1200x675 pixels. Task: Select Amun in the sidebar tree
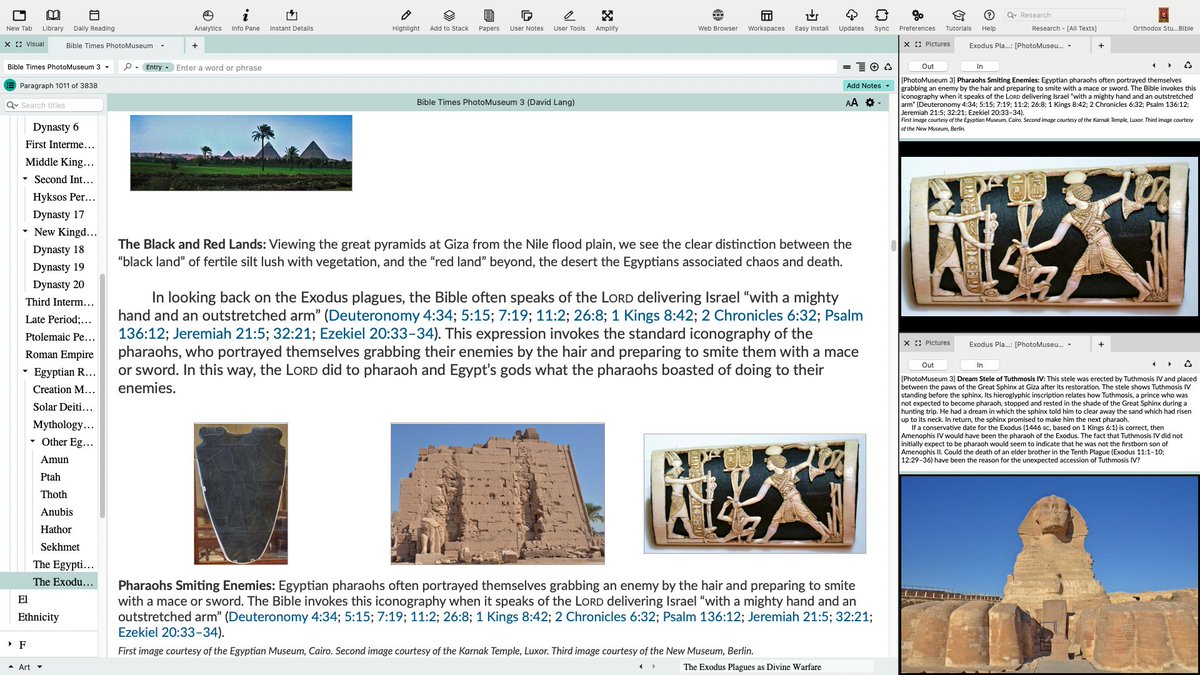54,459
